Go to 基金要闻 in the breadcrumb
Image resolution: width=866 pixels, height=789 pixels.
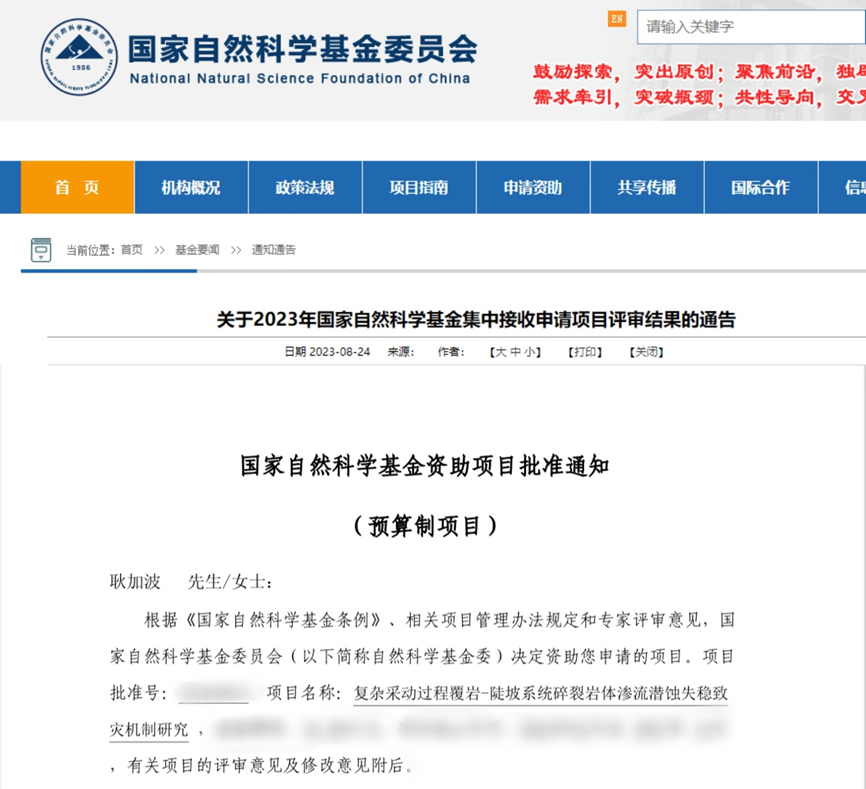(x=197, y=250)
